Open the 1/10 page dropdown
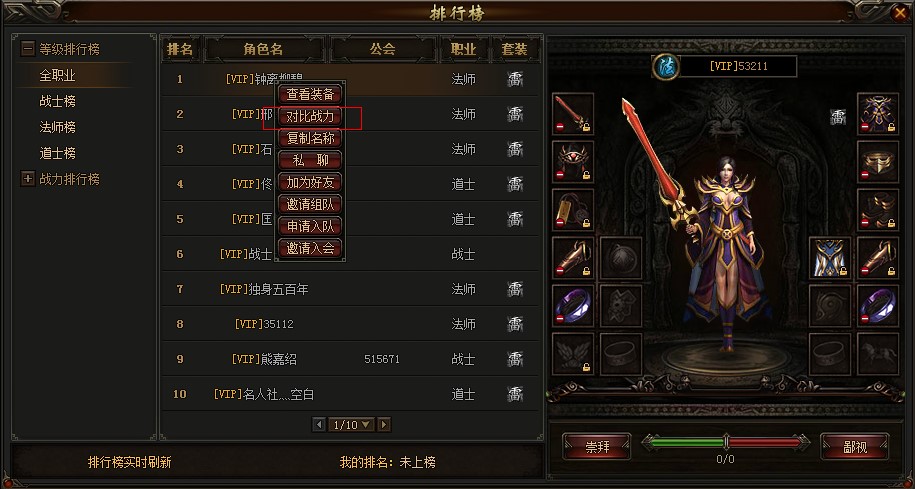The image size is (915, 489). tap(351, 425)
